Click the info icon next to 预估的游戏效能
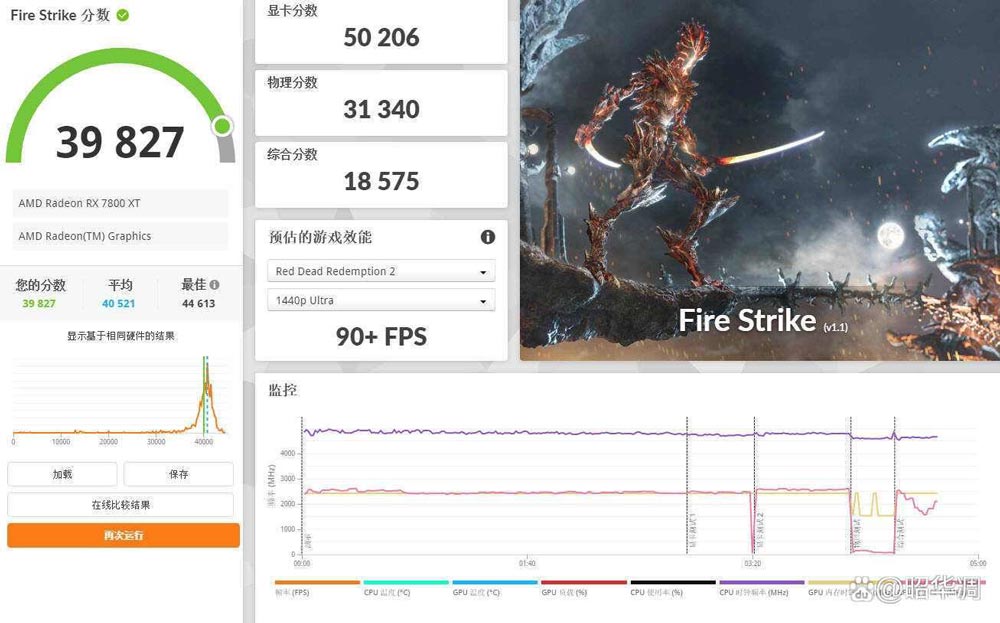 point(488,237)
